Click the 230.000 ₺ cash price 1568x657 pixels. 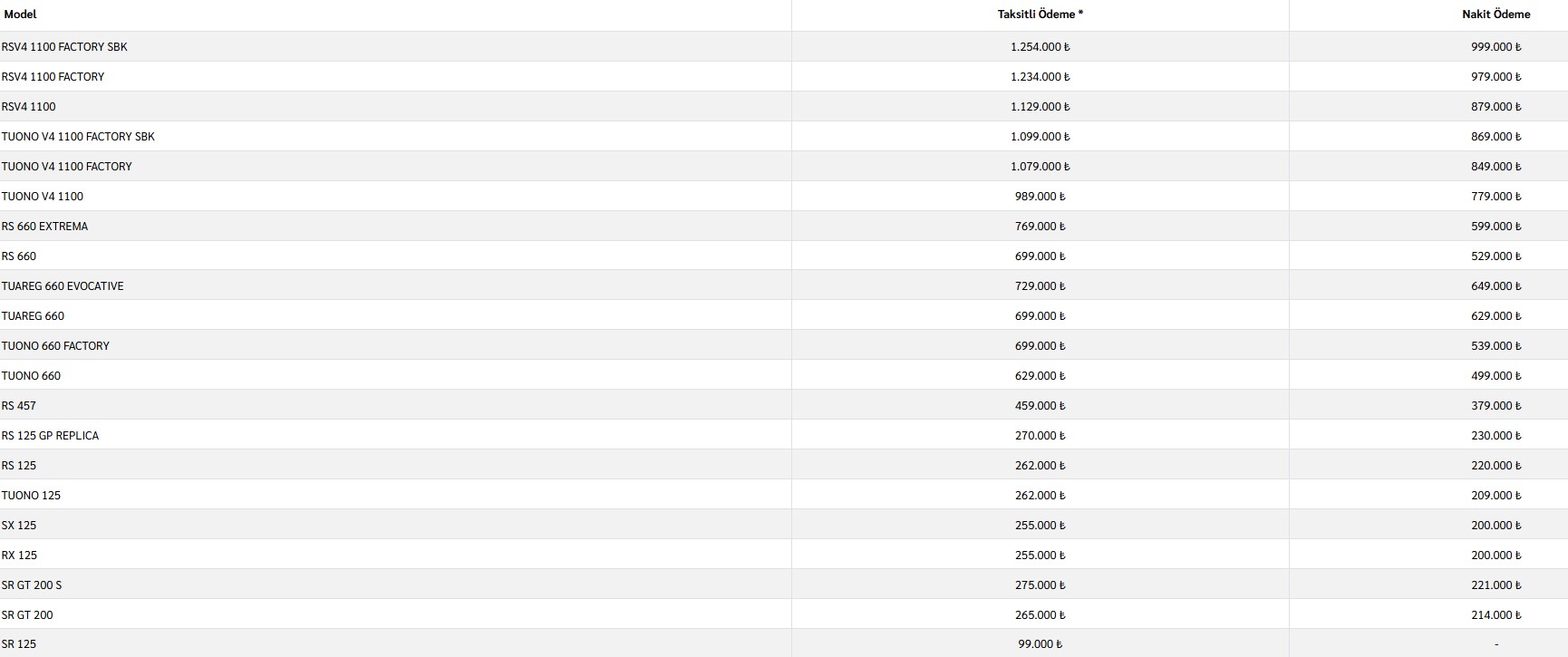point(1496,436)
